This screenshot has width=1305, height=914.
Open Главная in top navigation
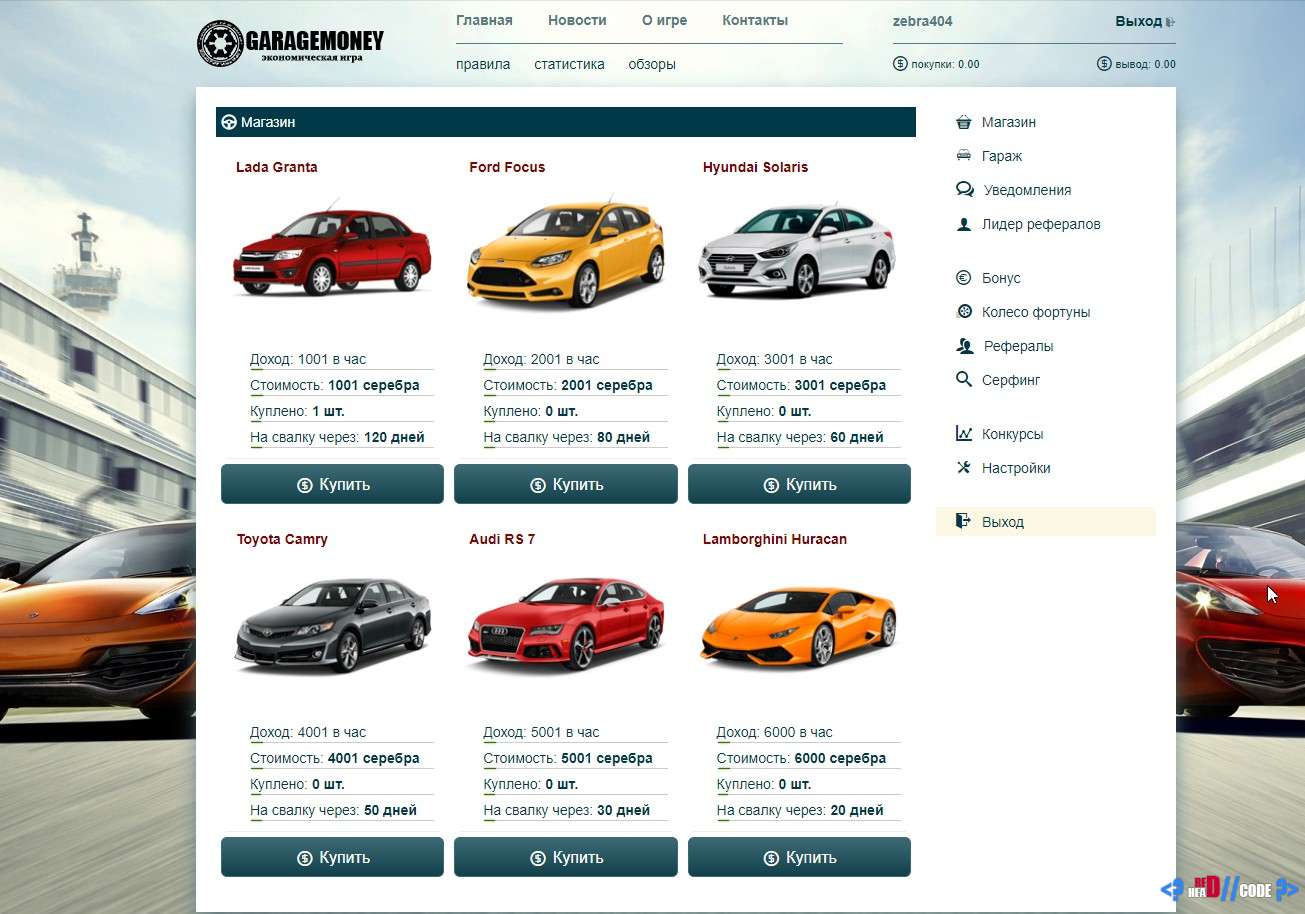tap(484, 20)
